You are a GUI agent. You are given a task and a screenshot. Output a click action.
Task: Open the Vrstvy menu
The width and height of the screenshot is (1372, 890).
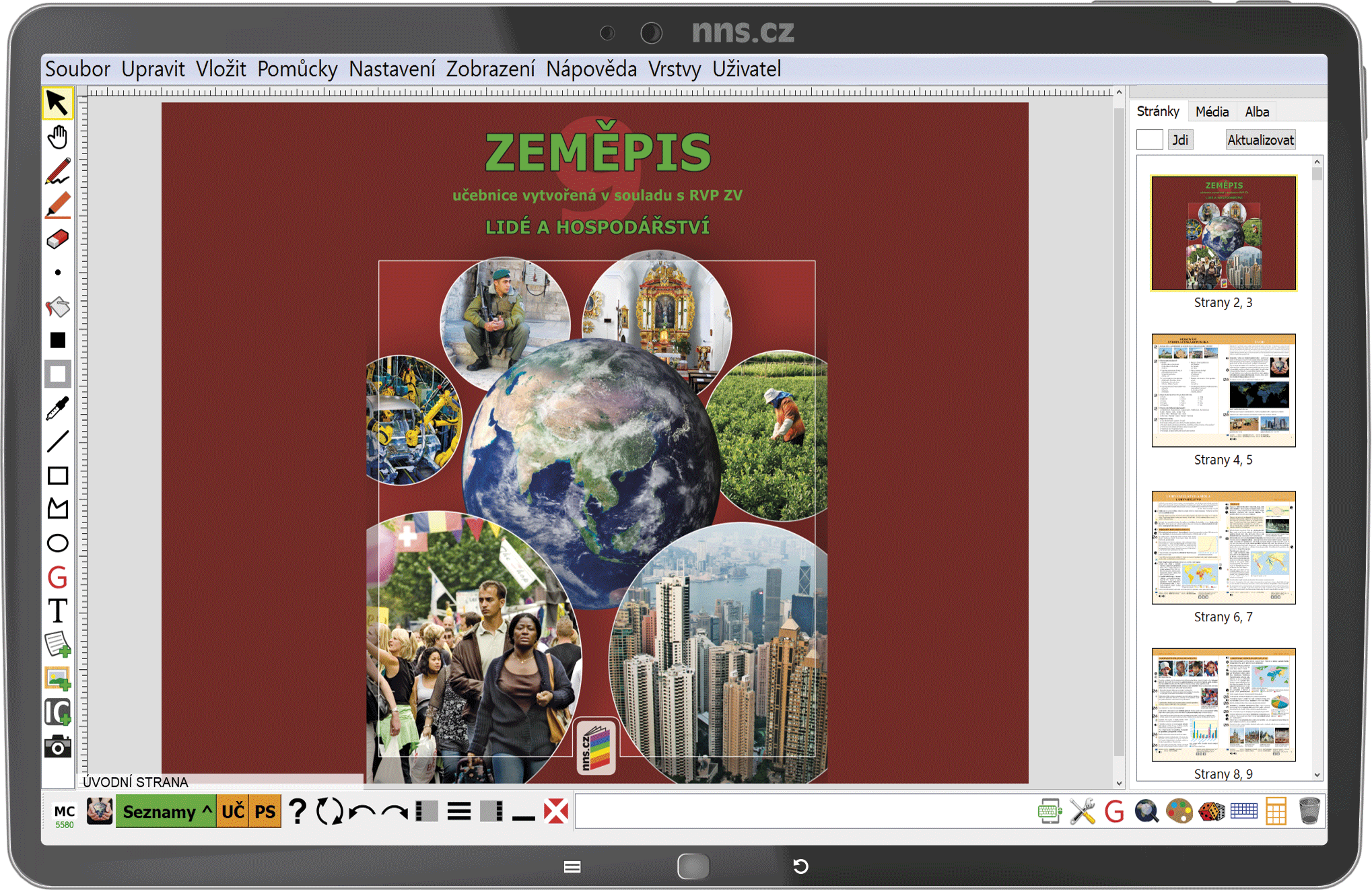[674, 69]
